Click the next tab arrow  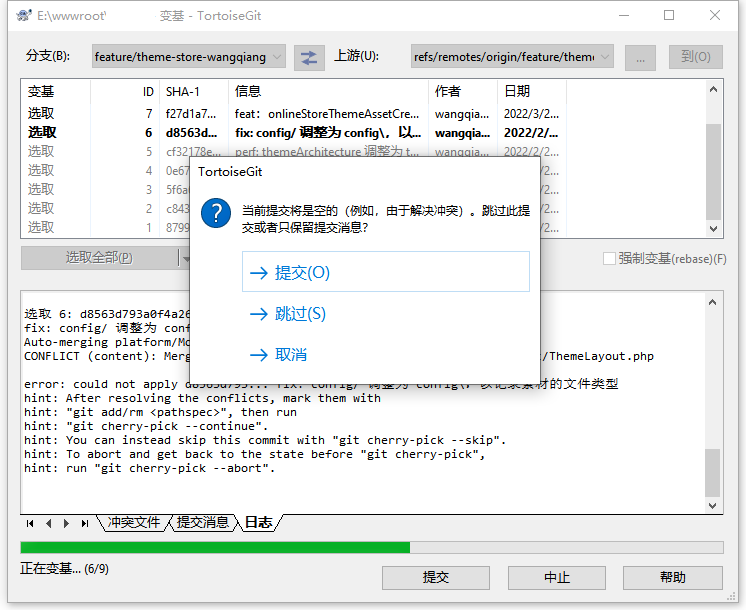pos(66,523)
